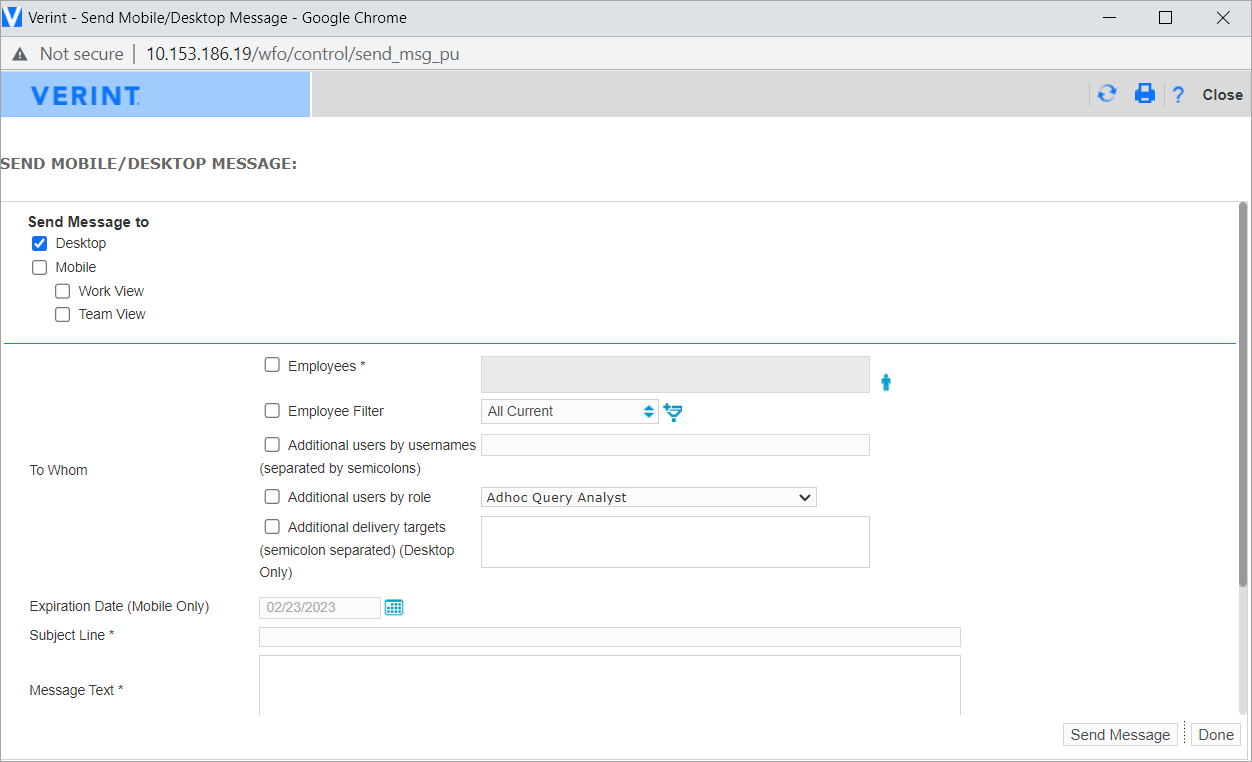Click into the Subject Line field
The height and width of the screenshot is (762, 1252).
(x=609, y=637)
